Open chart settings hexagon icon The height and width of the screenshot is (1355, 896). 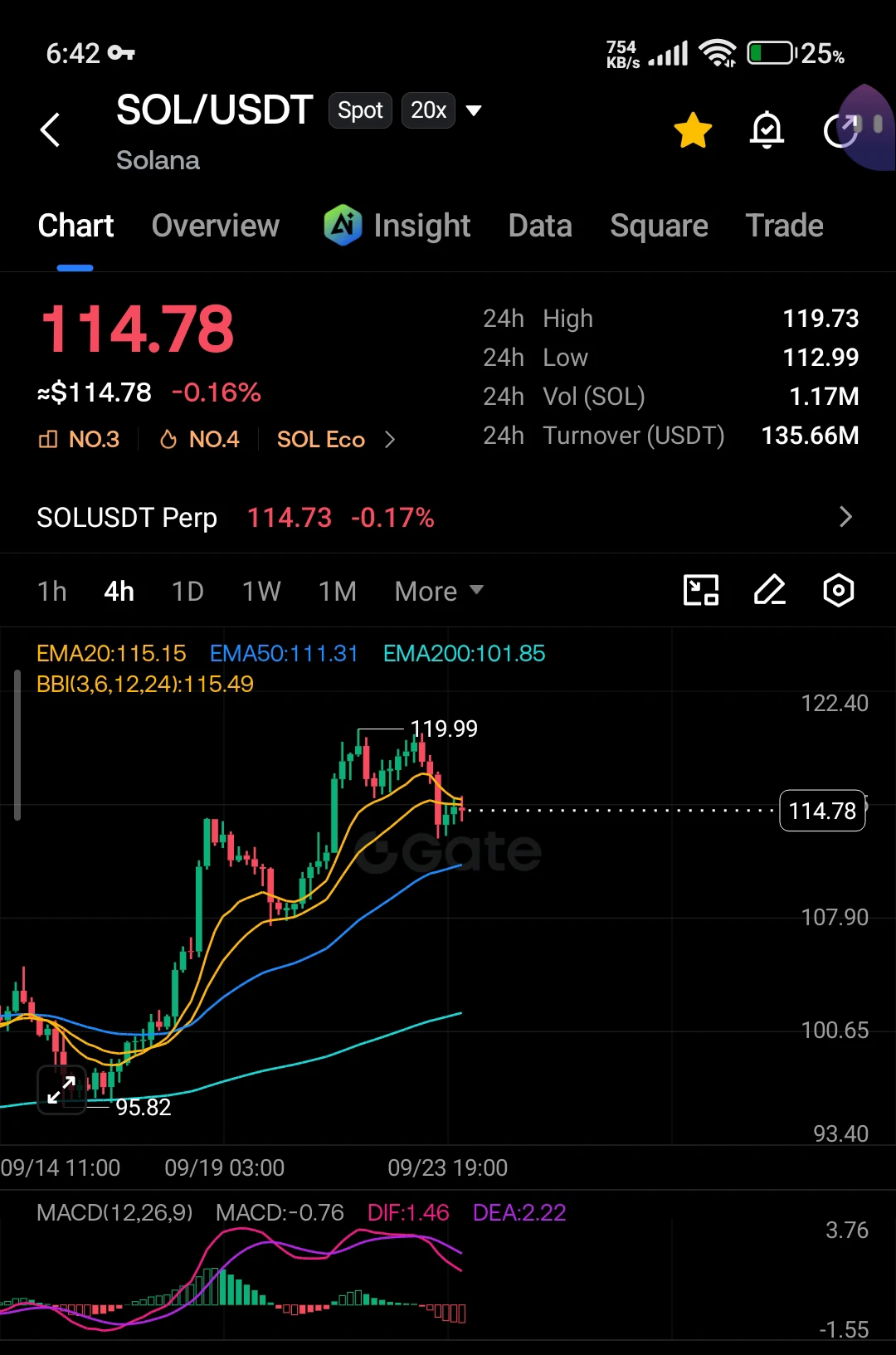click(839, 590)
